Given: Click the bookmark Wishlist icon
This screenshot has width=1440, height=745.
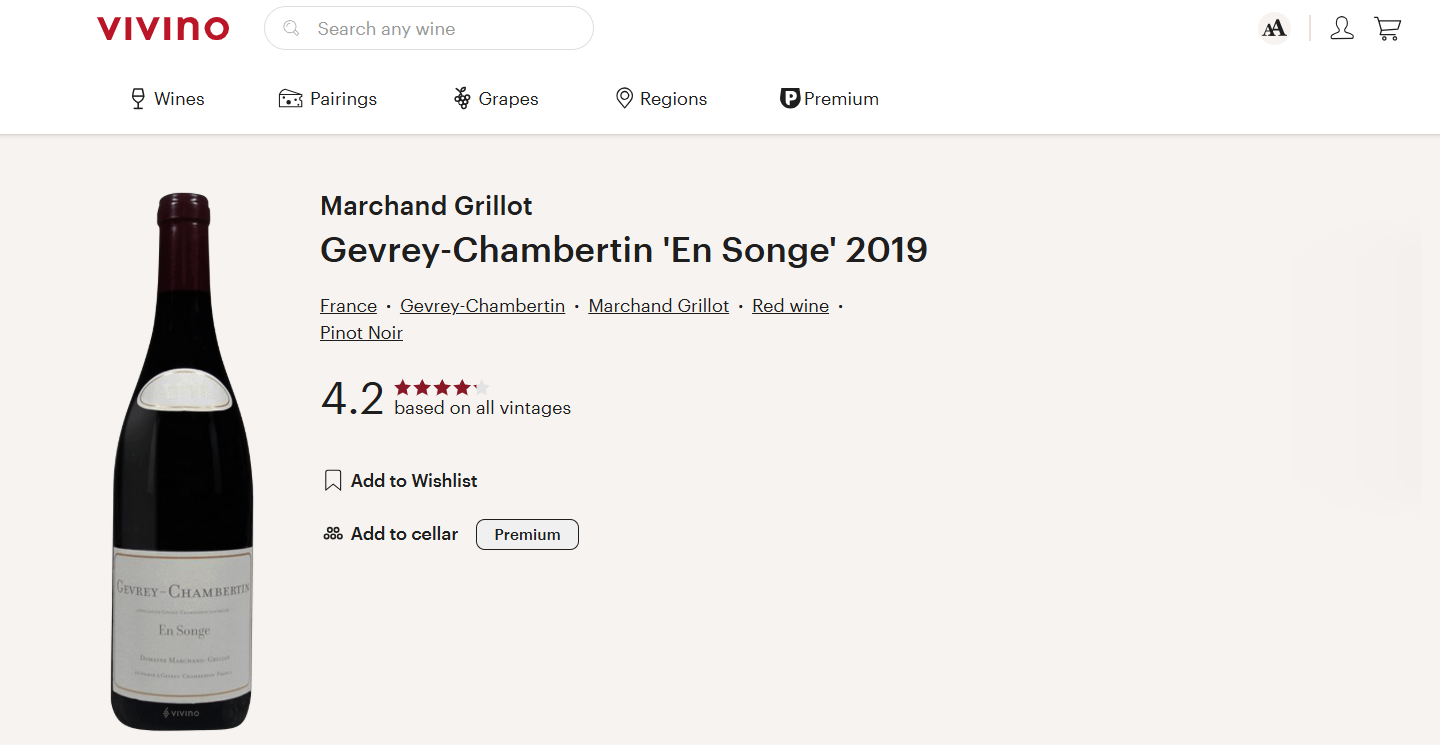Looking at the screenshot, I should coord(333,481).
